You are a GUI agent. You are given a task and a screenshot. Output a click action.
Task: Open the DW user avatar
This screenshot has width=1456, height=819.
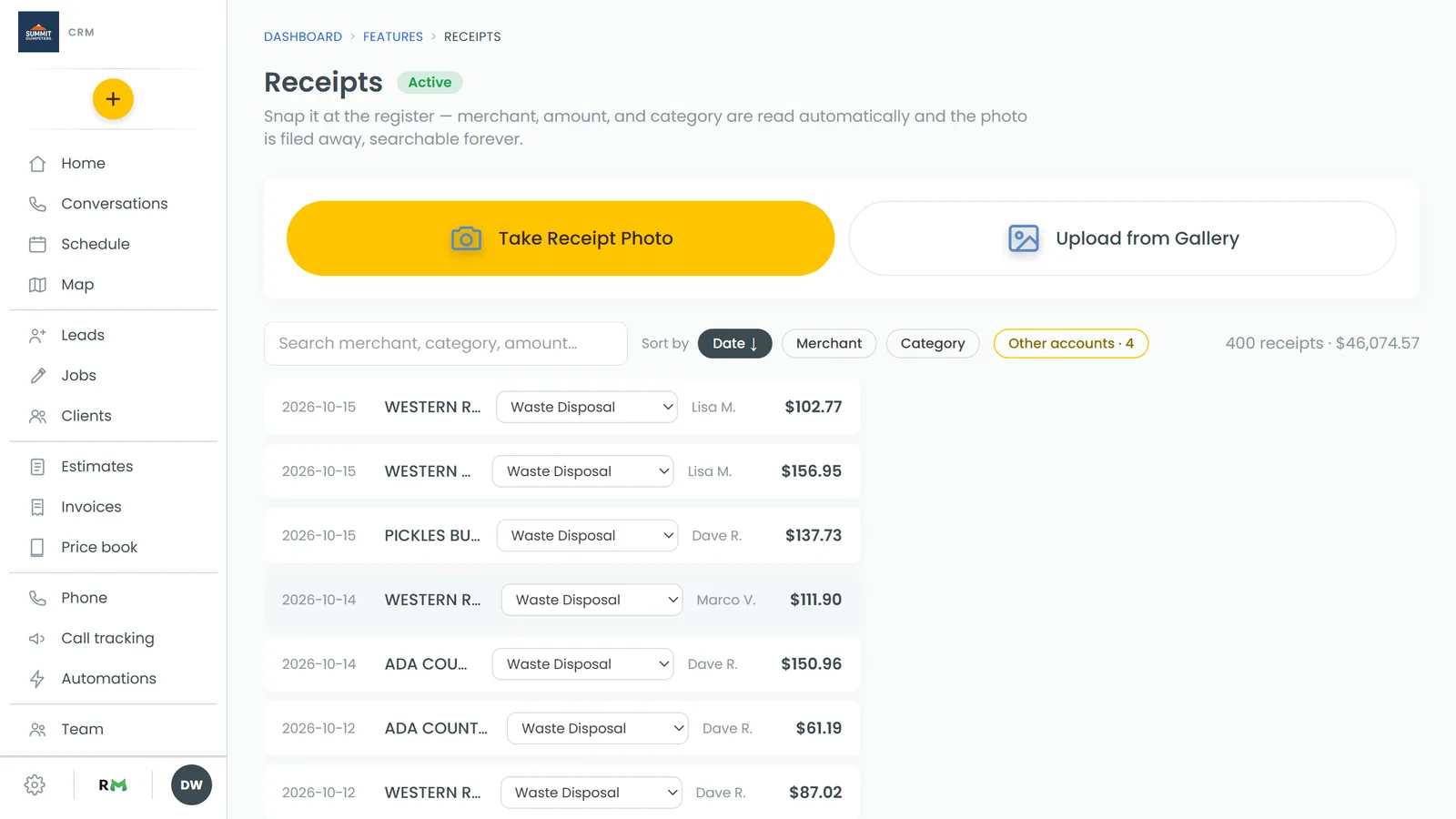[x=191, y=785]
